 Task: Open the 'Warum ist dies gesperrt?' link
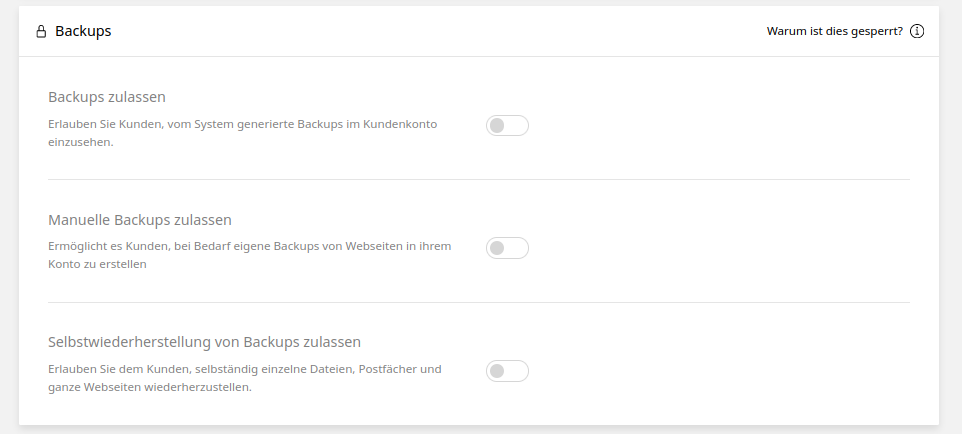click(834, 31)
